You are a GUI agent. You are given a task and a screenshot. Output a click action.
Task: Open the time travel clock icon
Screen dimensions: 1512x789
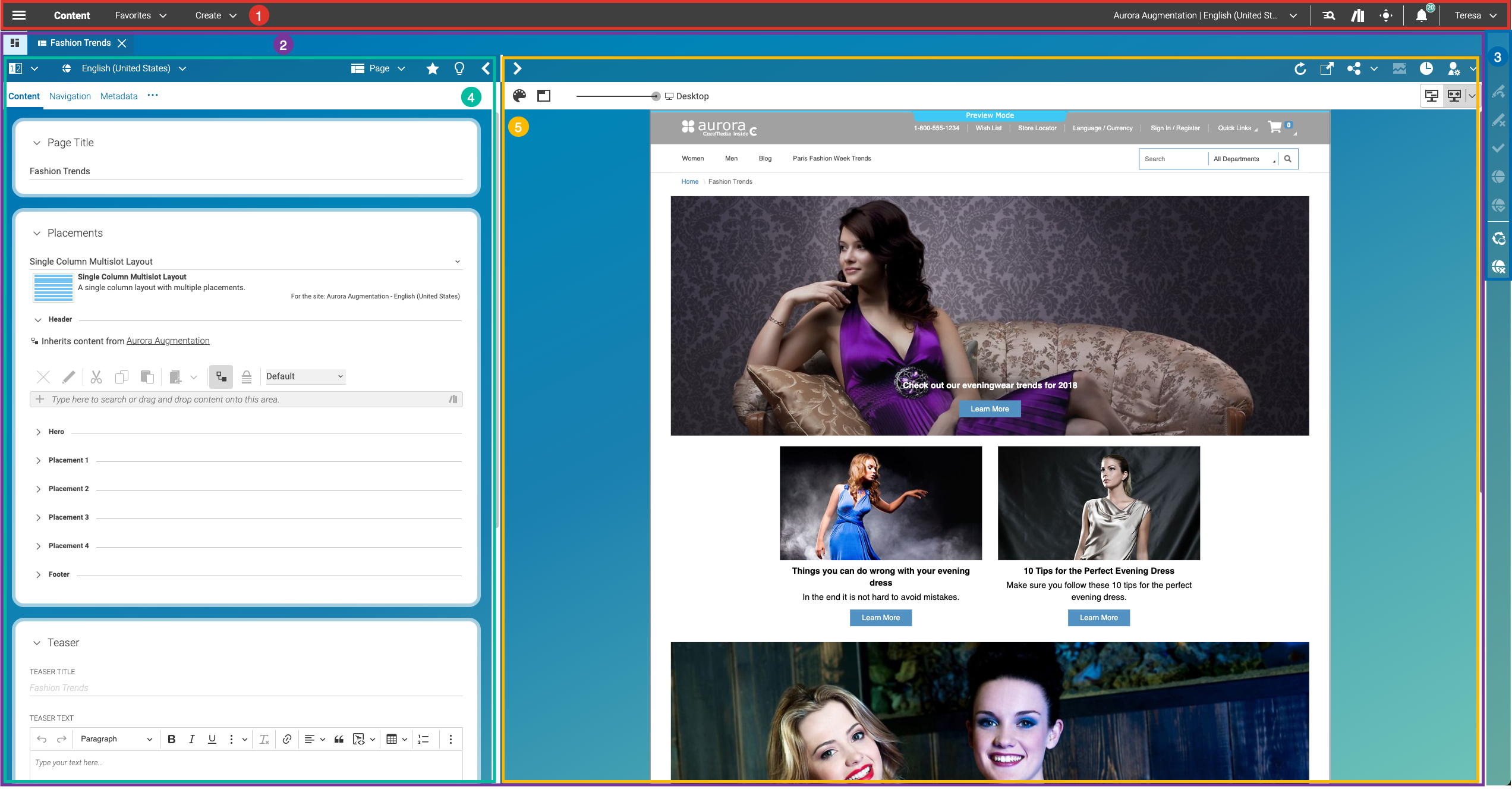1426,68
